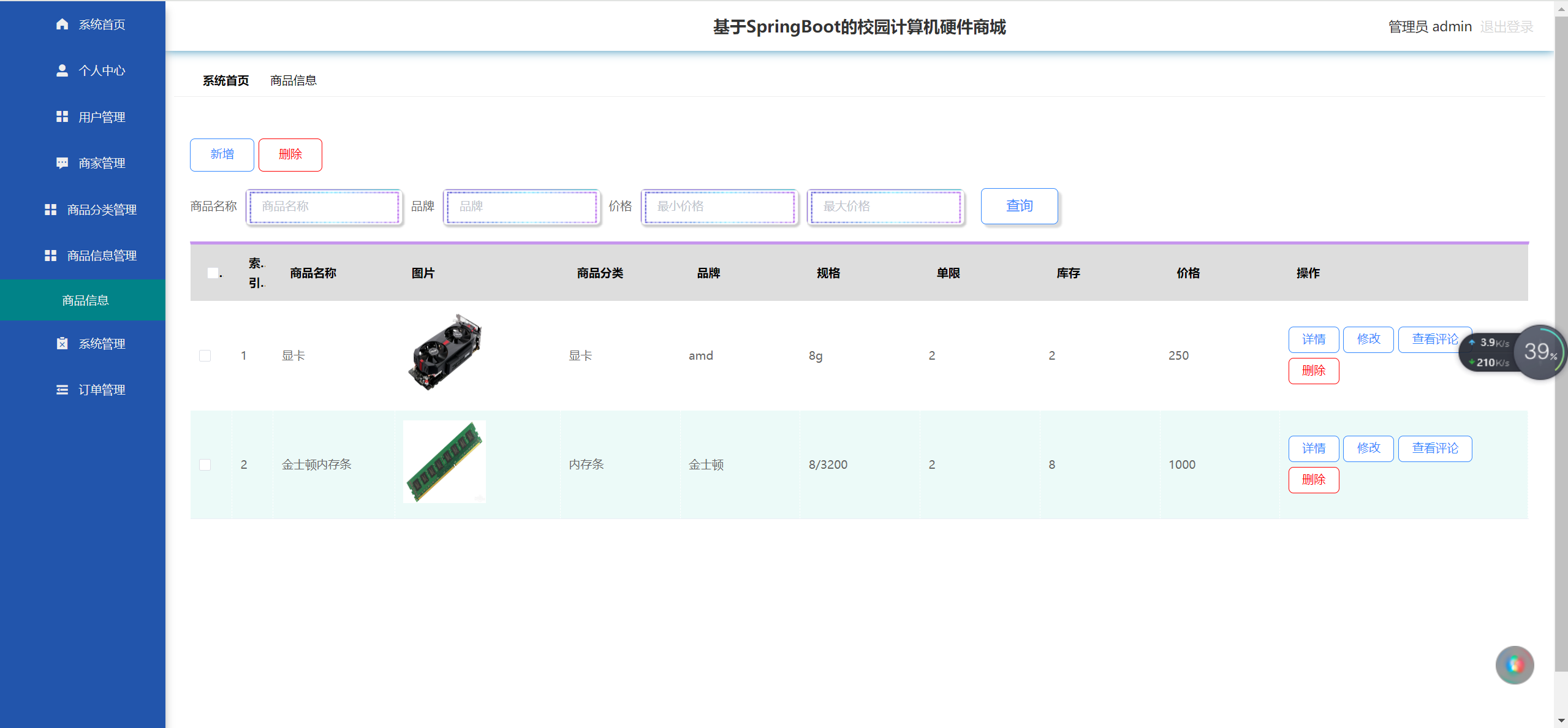This screenshot has height=728, width=1568.
Task: Click the 价格 column header
Action: [x=1187, y=273]
